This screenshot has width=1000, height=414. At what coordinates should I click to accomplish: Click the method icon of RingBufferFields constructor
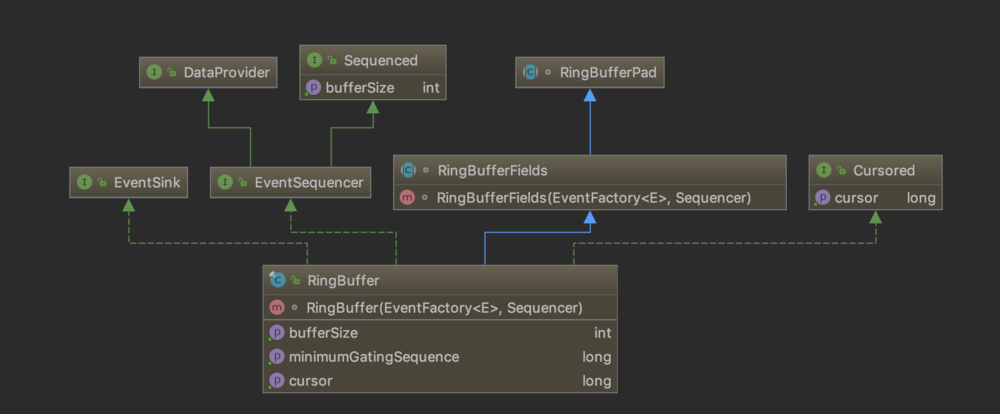coord(408,197)
